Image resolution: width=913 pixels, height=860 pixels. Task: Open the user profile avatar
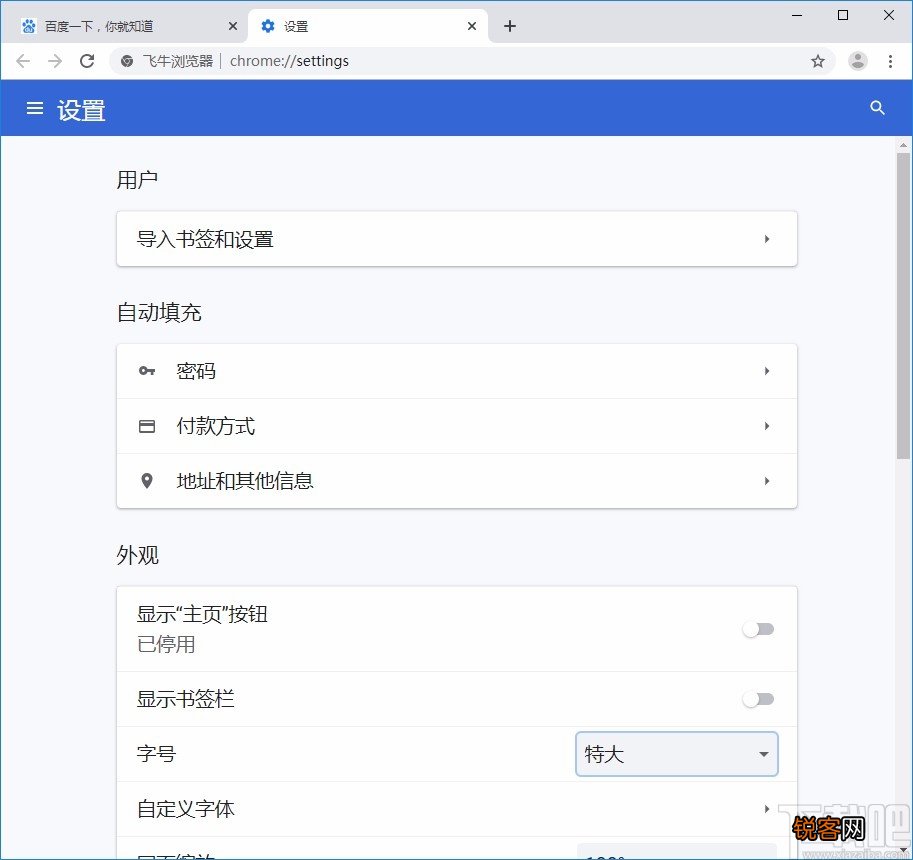[857, 61]
